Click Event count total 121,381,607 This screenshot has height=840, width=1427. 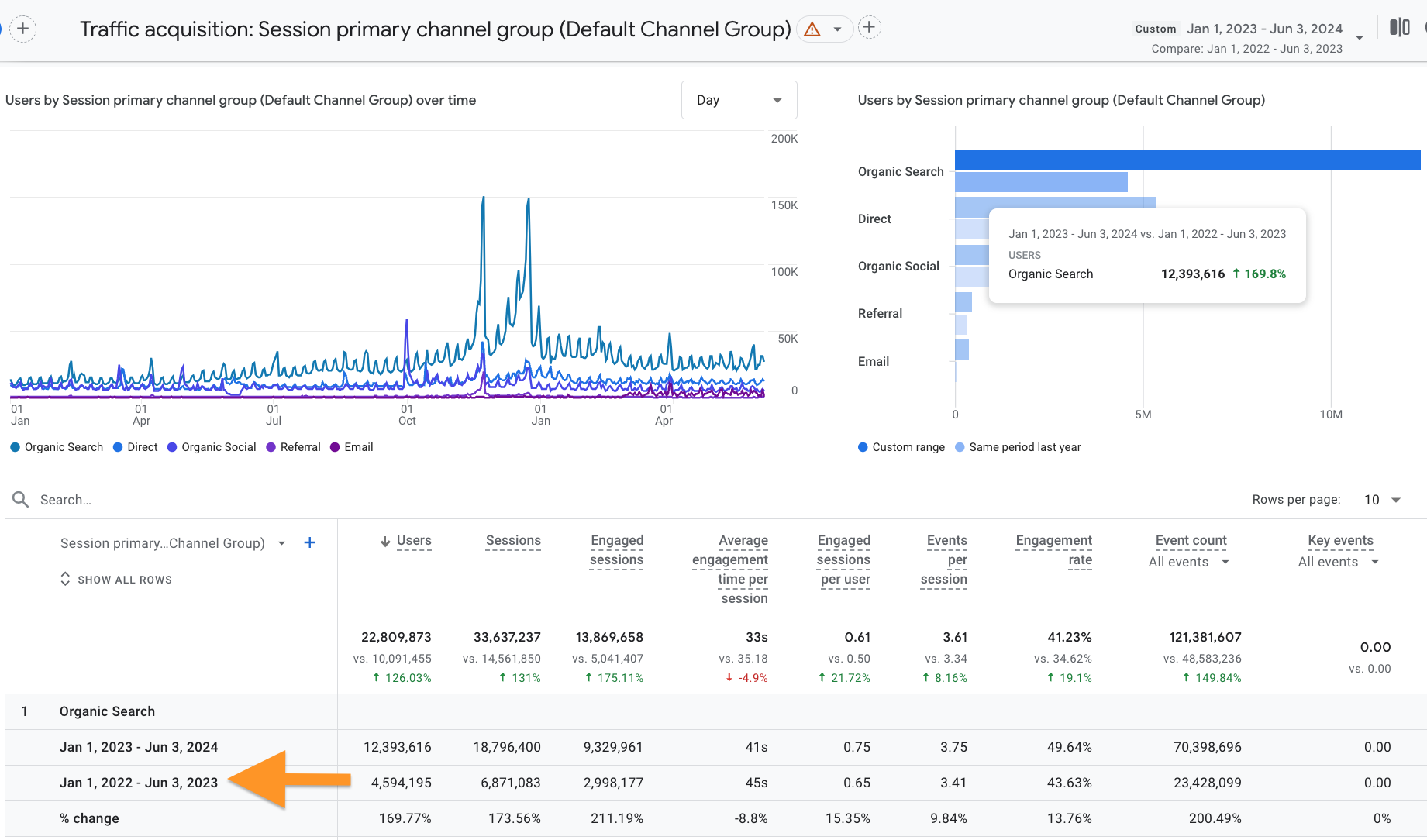1205,637
